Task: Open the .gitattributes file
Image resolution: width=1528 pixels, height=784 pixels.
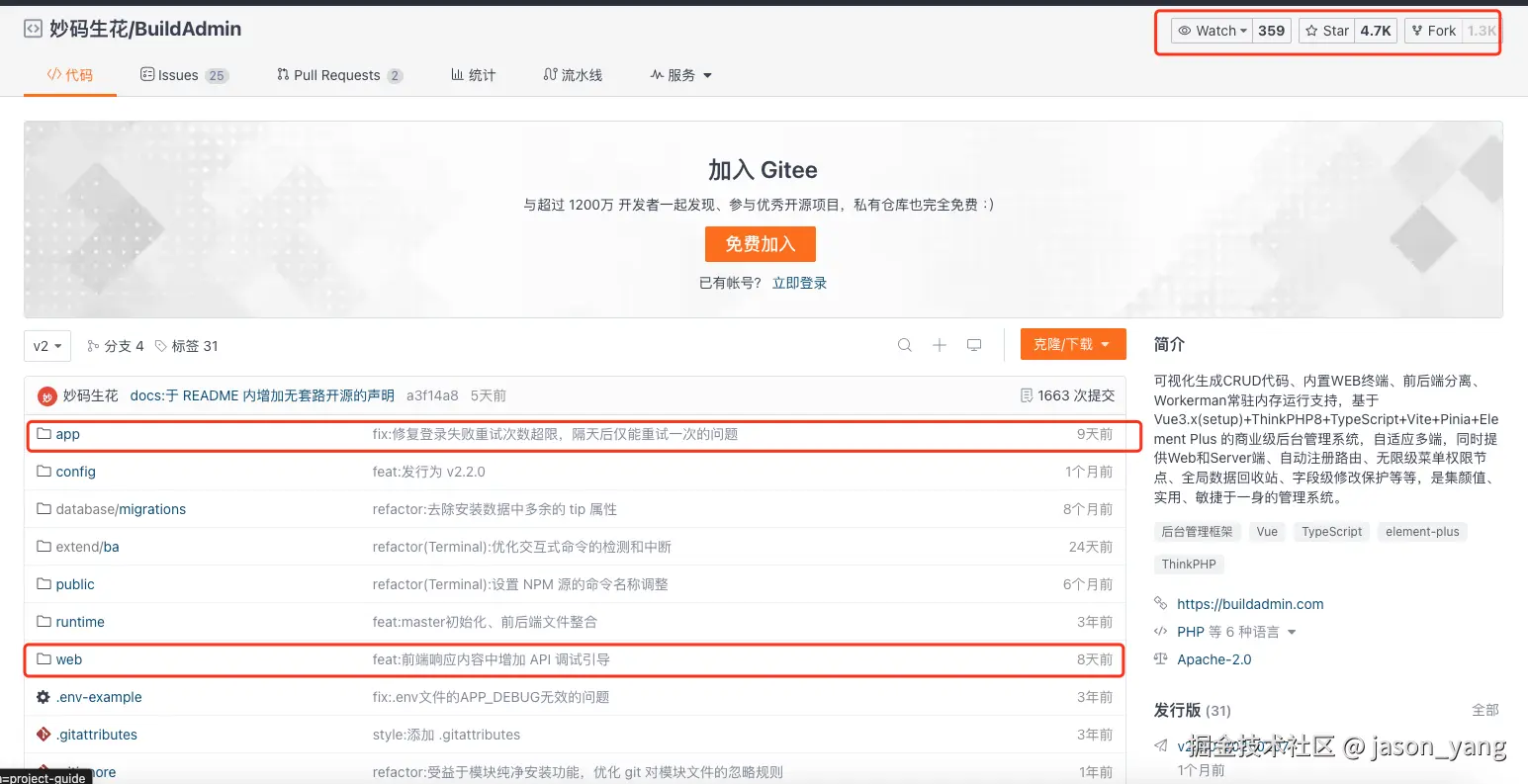Action: point(97,735)
